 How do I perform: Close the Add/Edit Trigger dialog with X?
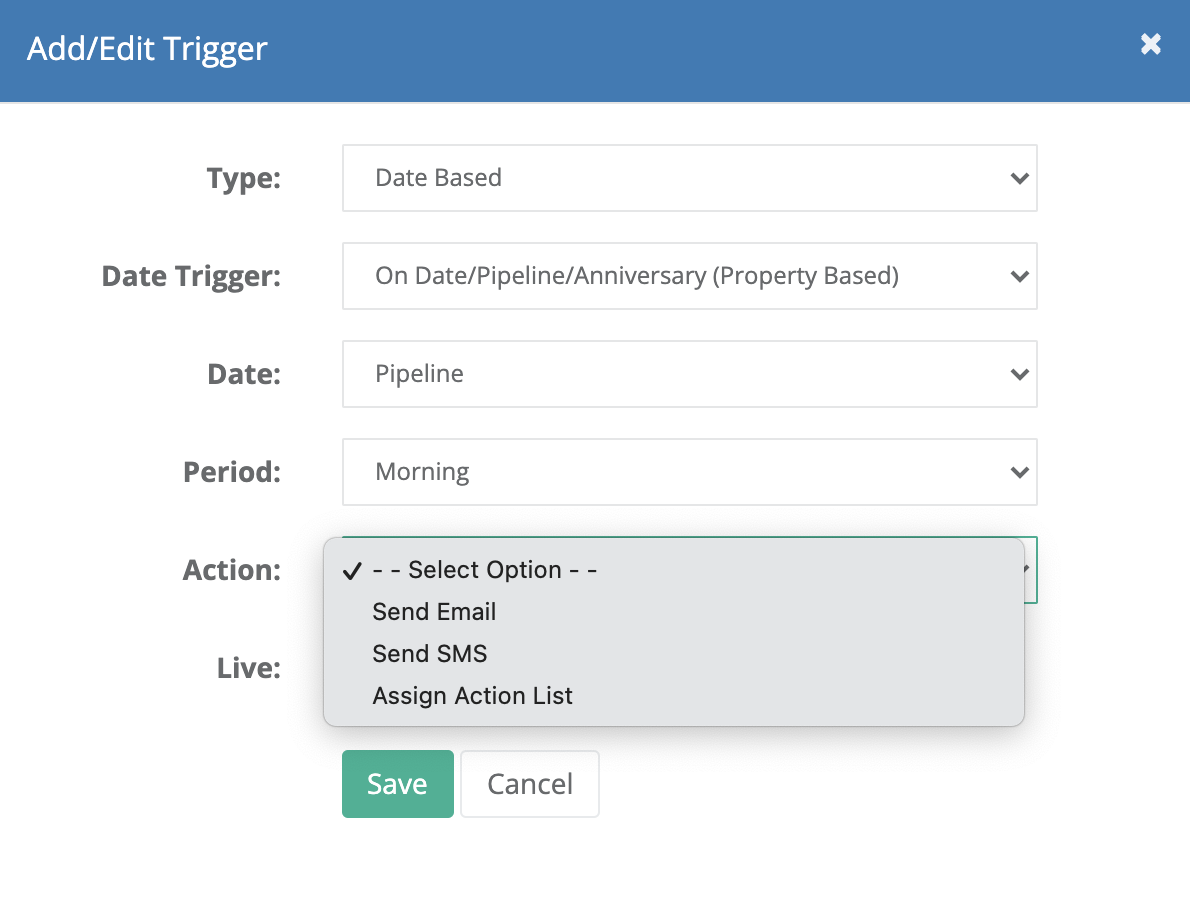(x=1151, y=44)
